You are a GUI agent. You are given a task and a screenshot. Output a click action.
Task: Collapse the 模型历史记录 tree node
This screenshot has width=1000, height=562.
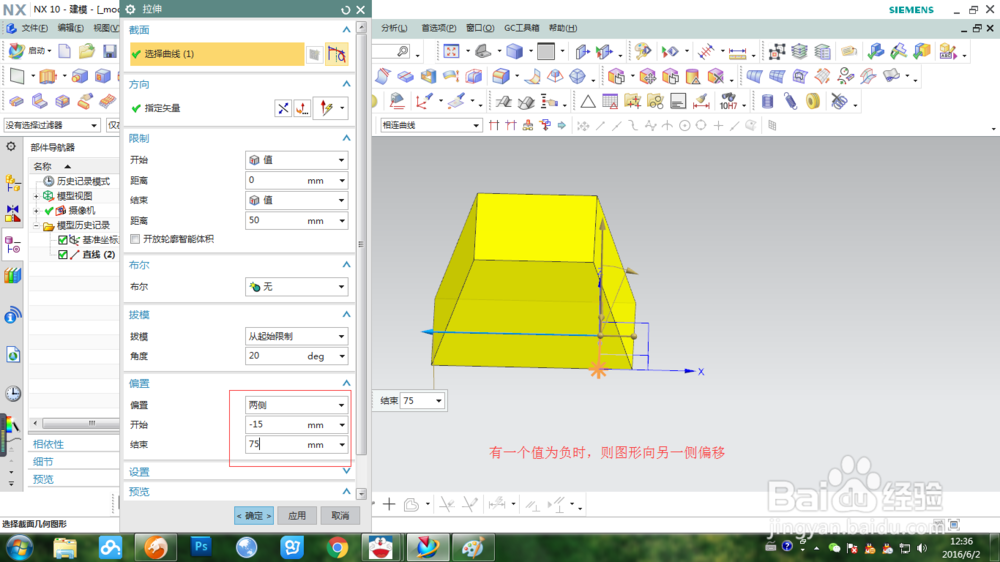36,225
